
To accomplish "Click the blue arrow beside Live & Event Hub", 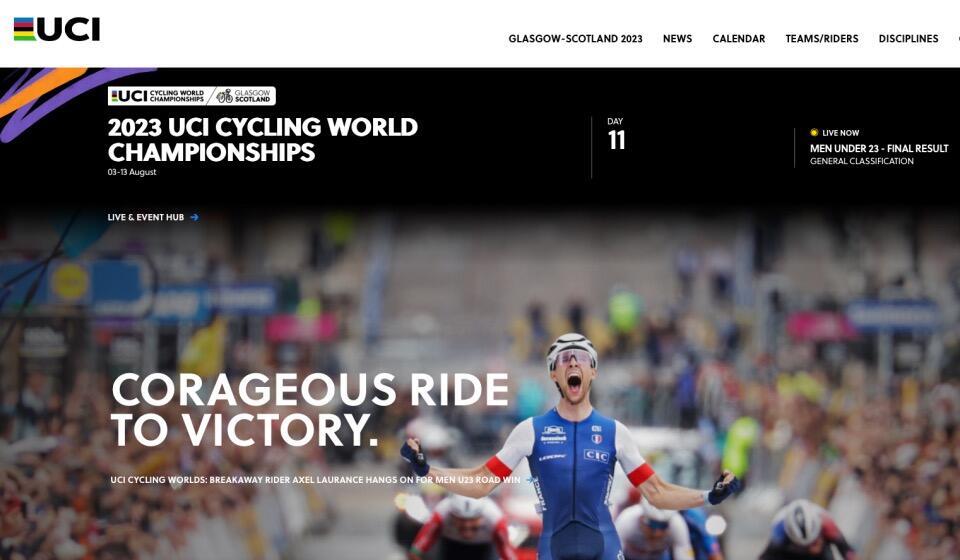I will click(x=194, y=217).
